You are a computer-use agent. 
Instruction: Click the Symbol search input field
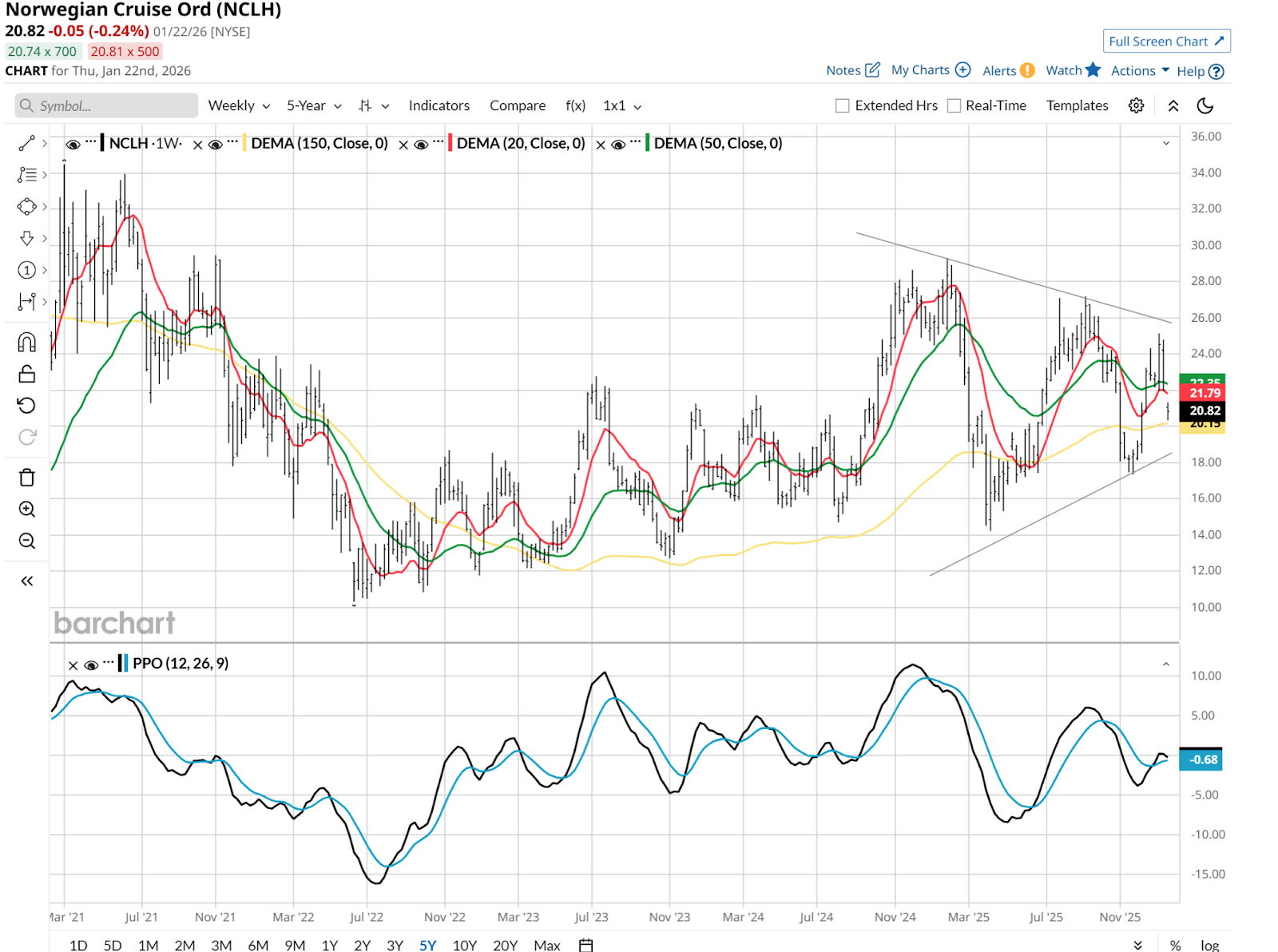click(x=106, y=105)
